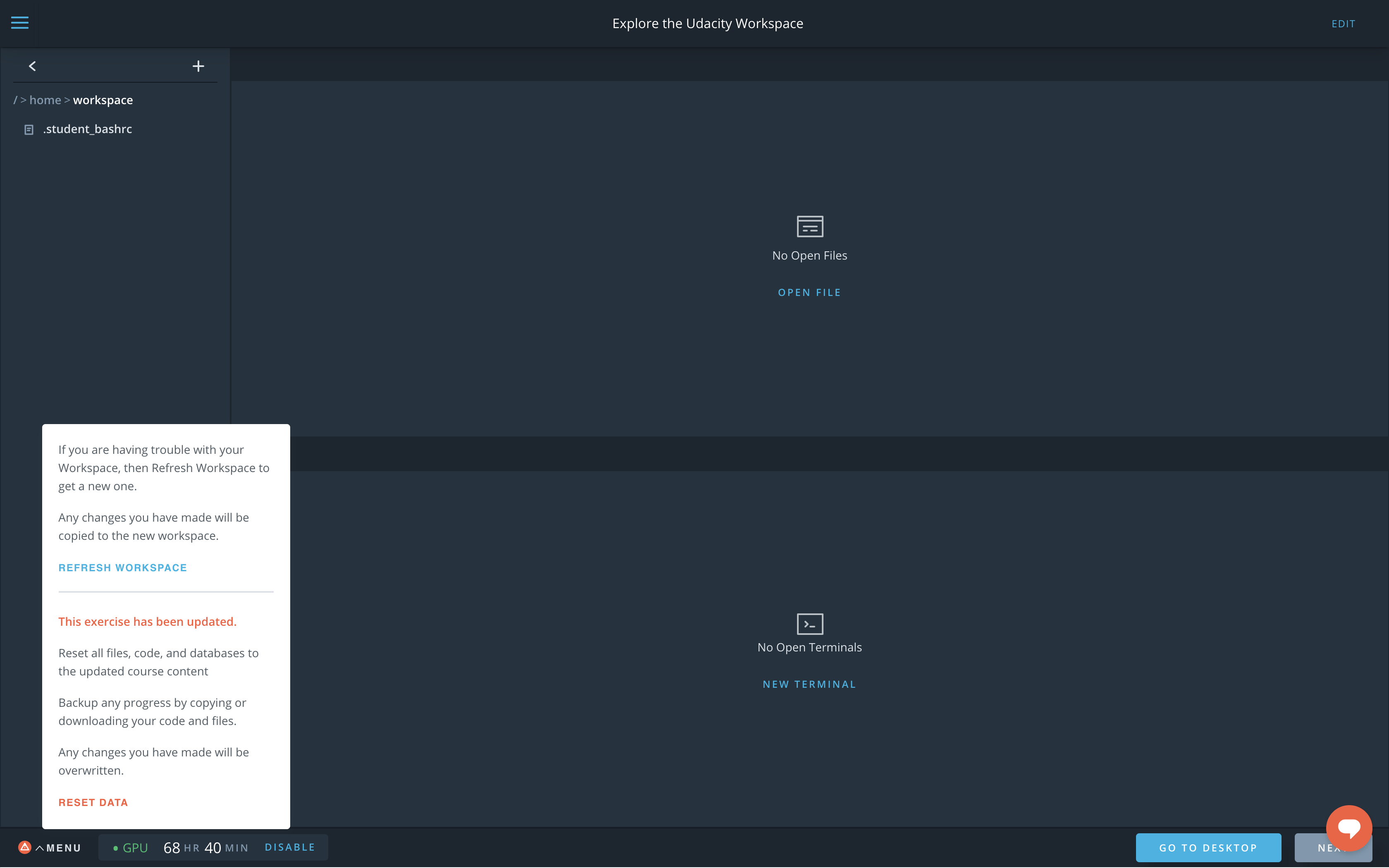The image size is (1389, 868).
Task: Click the No Open Terminals icon
Action: point(809,624)
